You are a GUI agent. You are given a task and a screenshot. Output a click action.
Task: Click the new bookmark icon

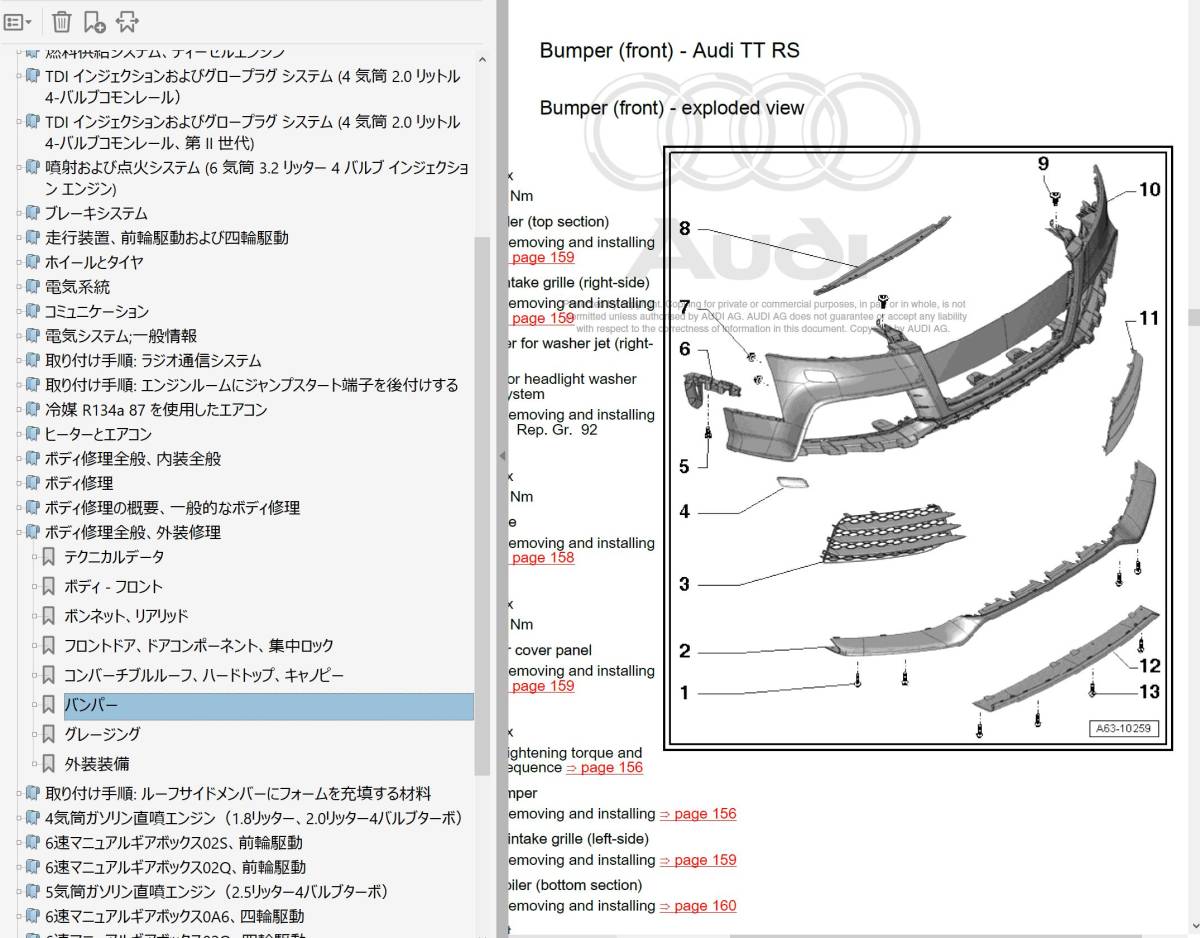coord(95,21)
